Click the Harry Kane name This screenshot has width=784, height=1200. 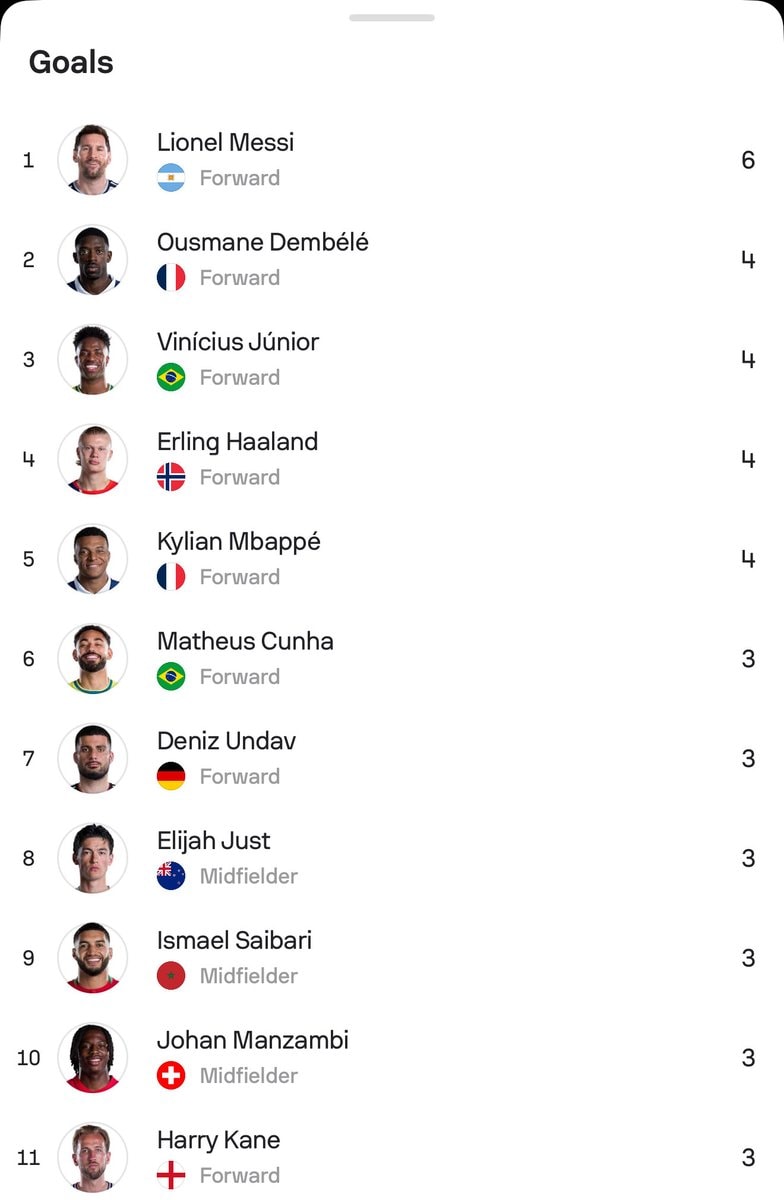218,1140
